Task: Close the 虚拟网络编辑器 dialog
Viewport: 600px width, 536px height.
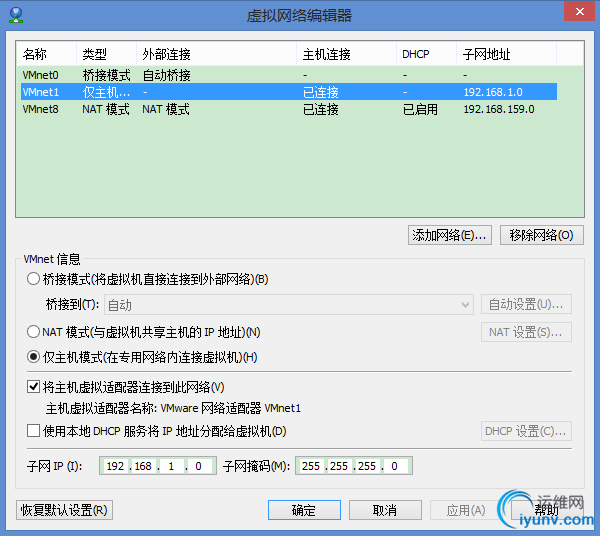Action: pos(580,11)
